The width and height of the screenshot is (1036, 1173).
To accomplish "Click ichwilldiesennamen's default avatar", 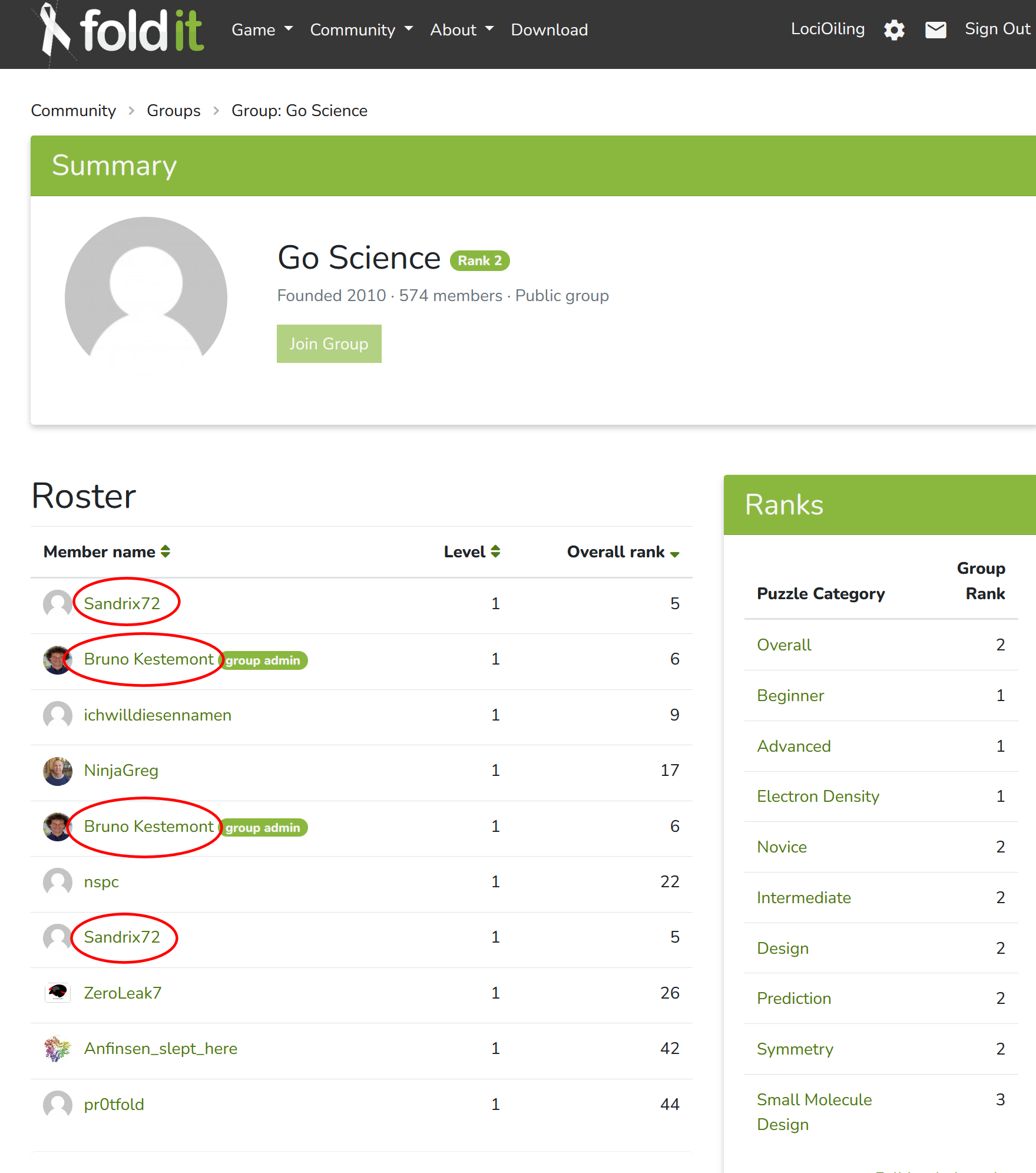I will pos(58,715).
